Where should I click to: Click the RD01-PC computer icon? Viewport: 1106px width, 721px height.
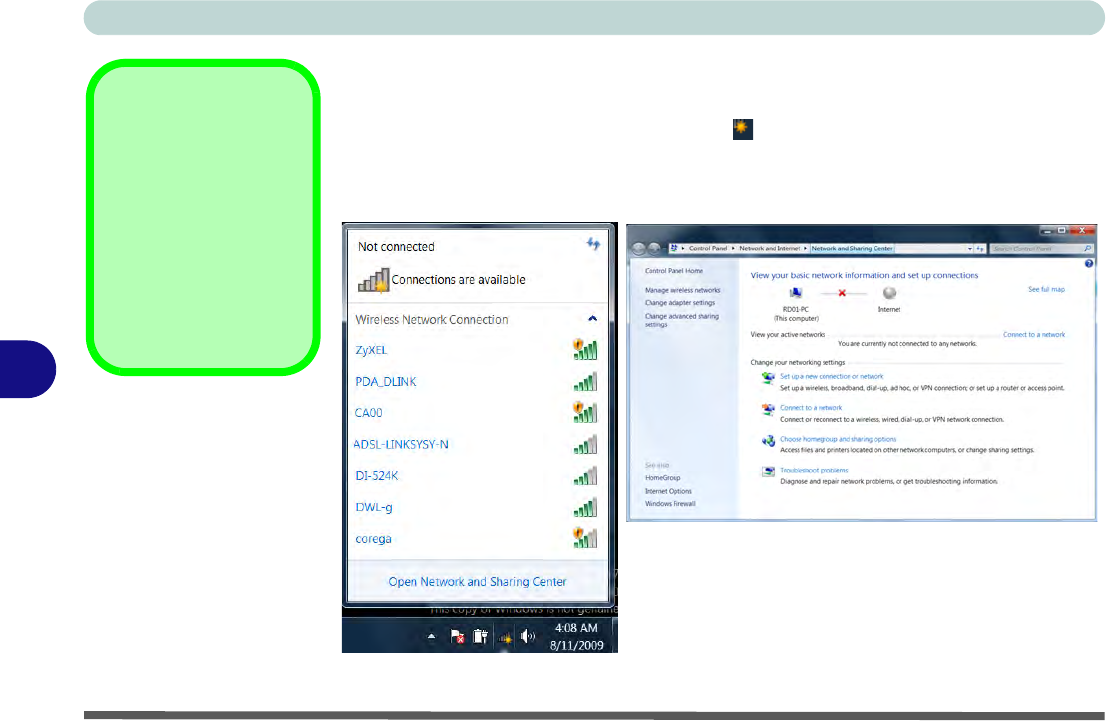click(x=796, y=293)
